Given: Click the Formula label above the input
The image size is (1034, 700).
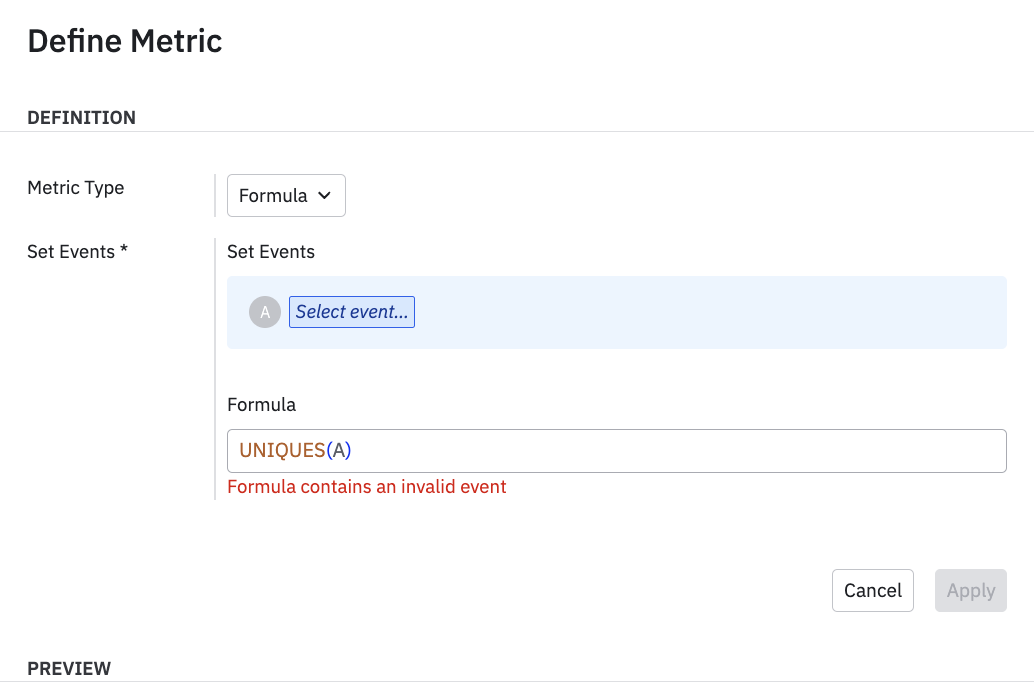Looking at the screenshot, I should pyautogui.click(x=261, y=405).
